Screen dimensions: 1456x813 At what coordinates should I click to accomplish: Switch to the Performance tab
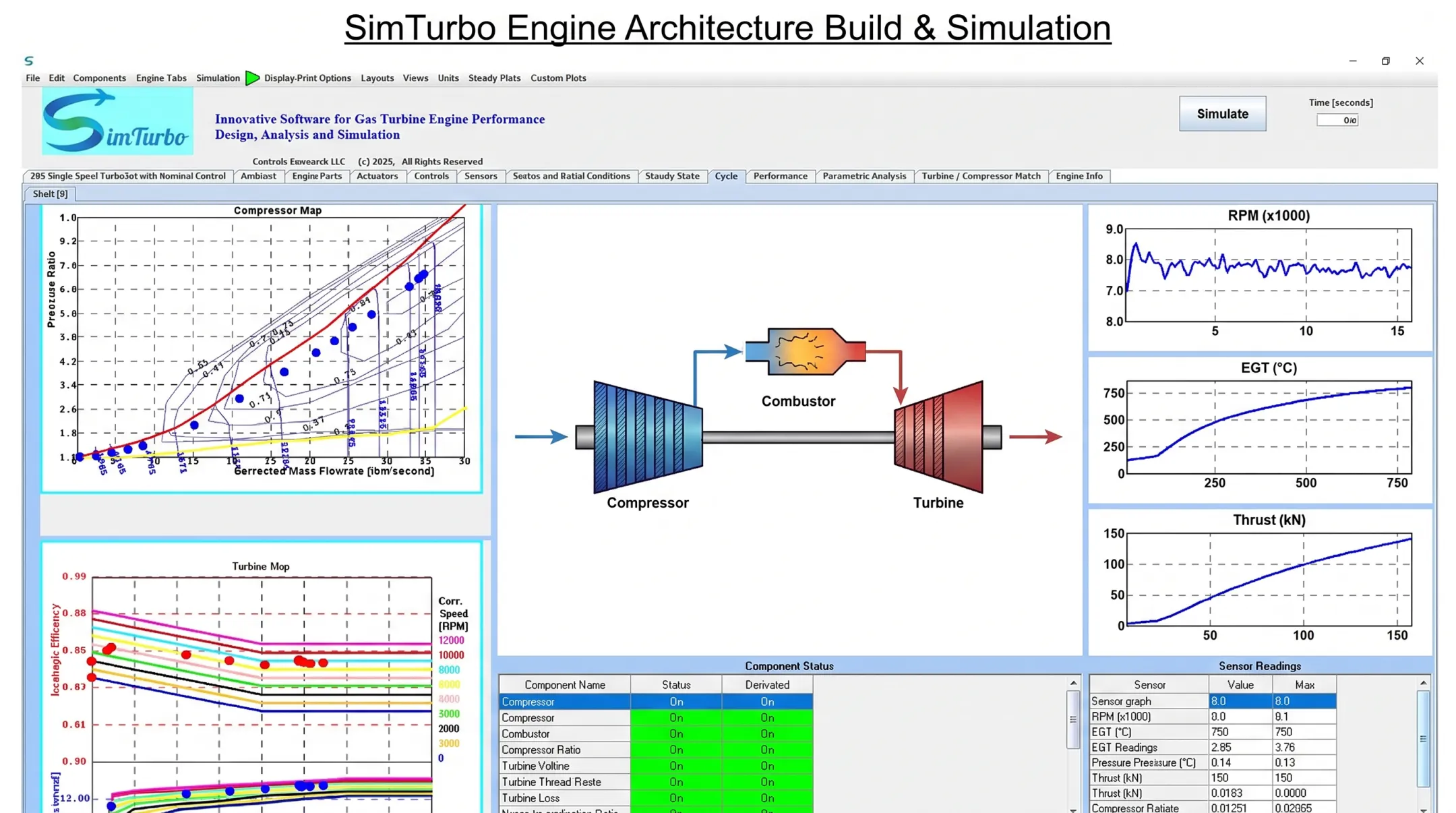780,176
